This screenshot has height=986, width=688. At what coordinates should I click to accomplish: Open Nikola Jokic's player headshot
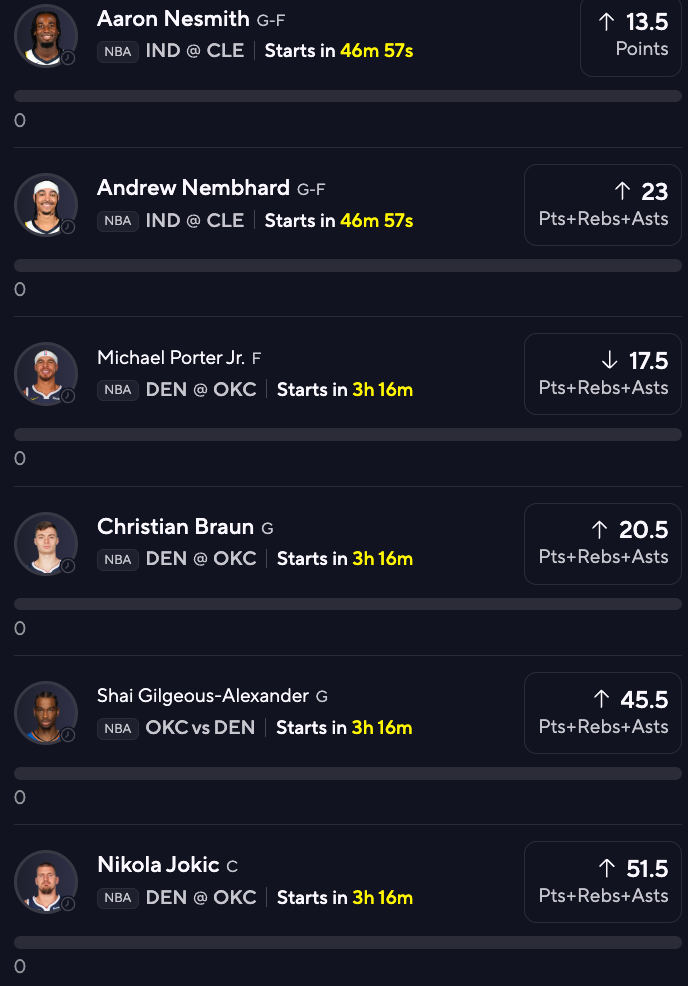click(x=45, y=881)
